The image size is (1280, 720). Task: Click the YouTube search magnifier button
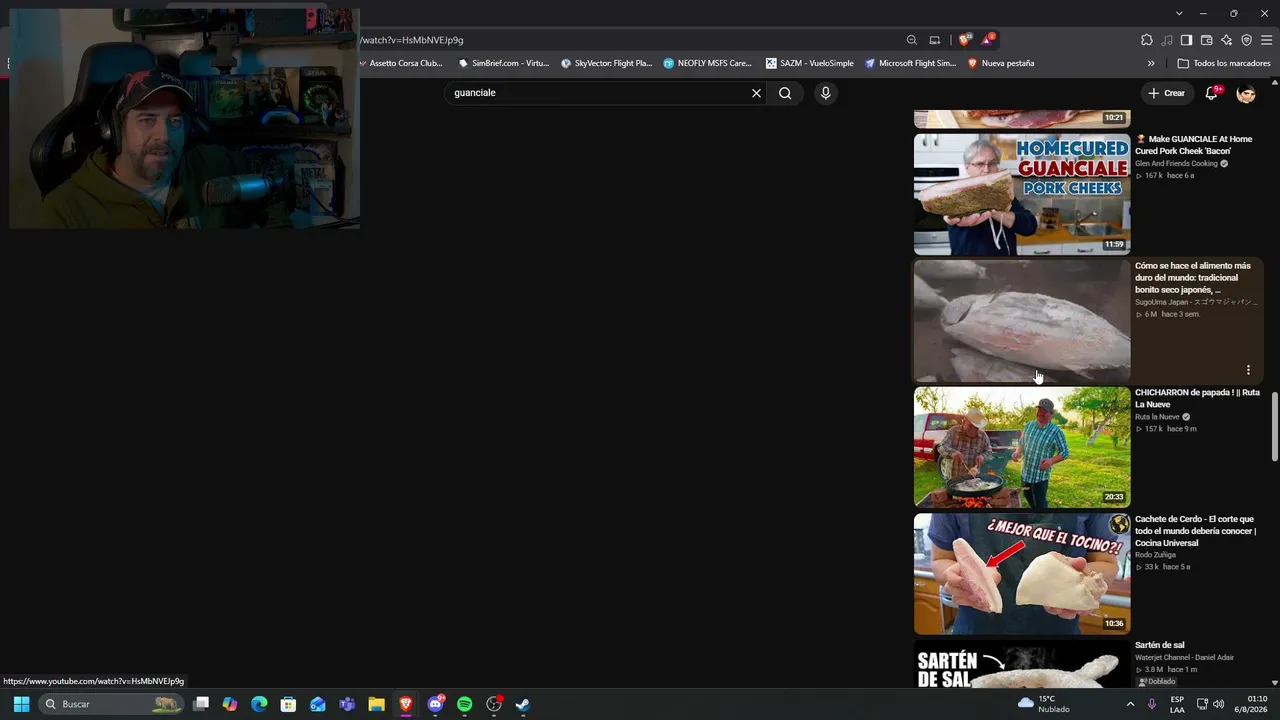tap(785, 93)
